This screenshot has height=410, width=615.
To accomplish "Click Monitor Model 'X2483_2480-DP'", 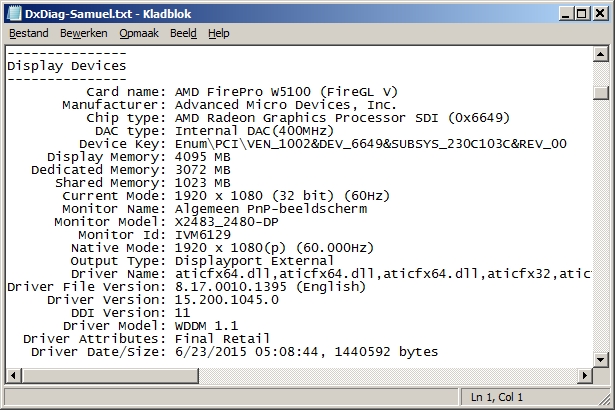I will [x=226, y=222].
